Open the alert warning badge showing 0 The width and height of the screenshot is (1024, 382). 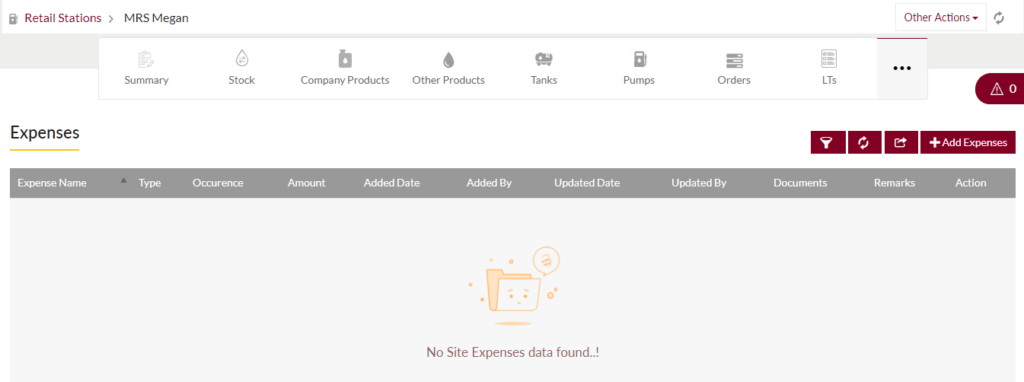(x=1000, y=89)
